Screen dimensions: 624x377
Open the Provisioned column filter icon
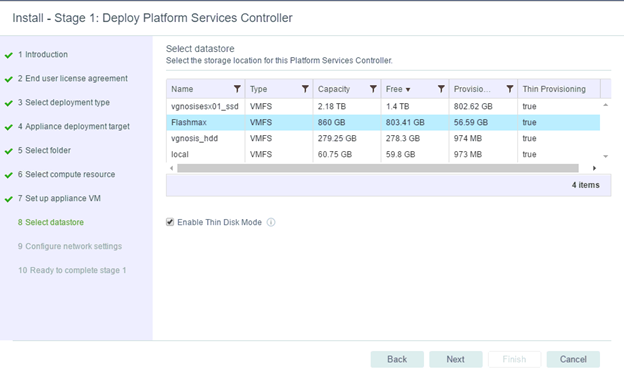coord(510,89)
